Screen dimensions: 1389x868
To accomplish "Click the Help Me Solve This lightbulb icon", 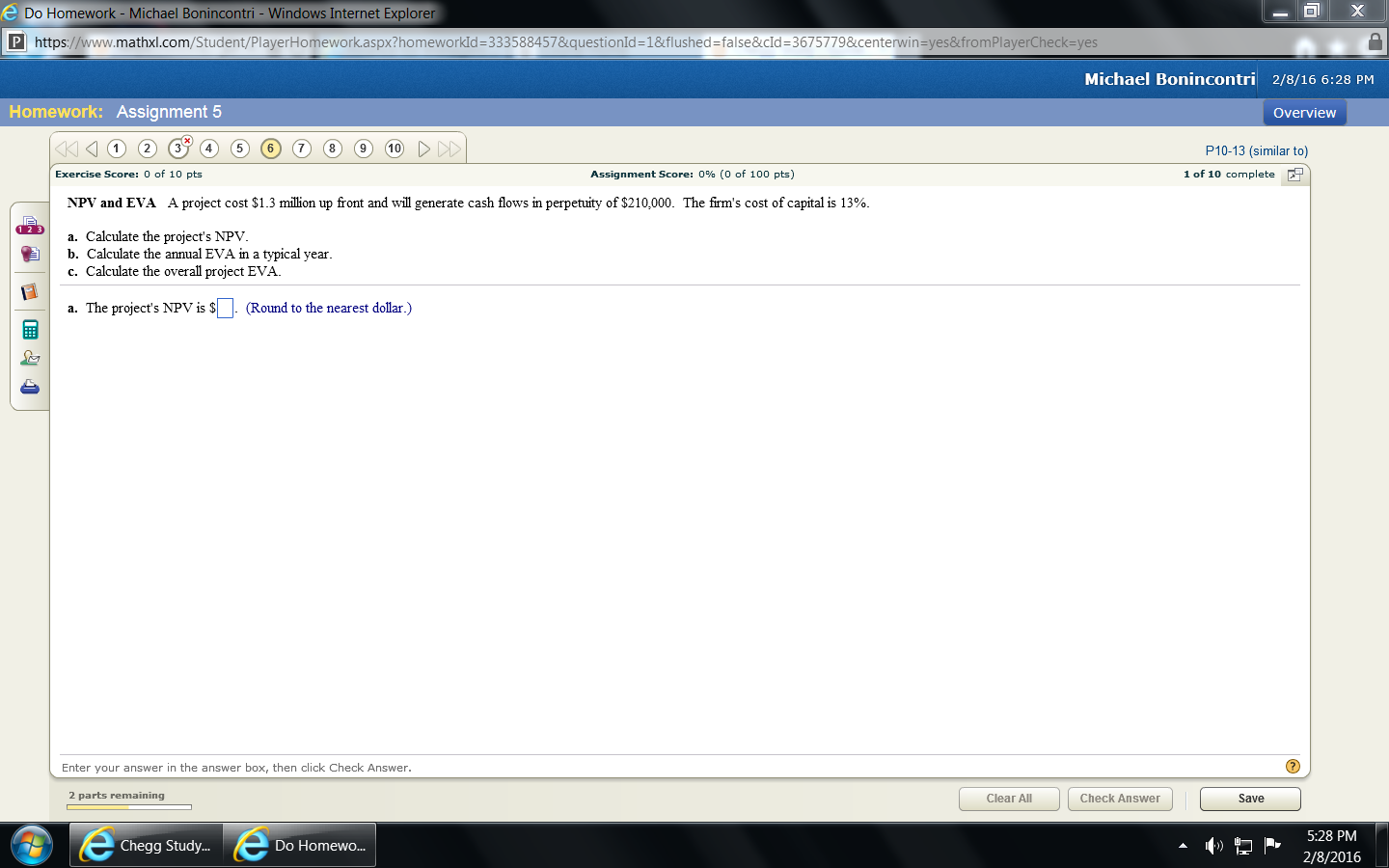I will pyautogui.click(x=29, y=254).
